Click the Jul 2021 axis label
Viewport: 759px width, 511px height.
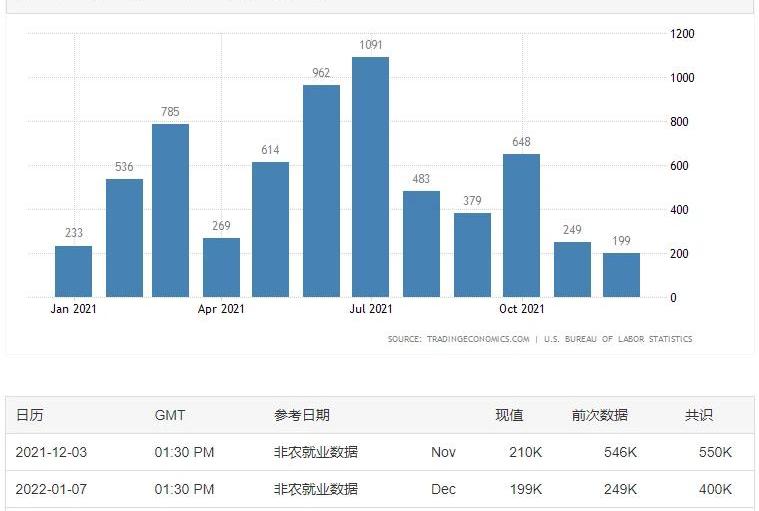(x=370, y=309)
